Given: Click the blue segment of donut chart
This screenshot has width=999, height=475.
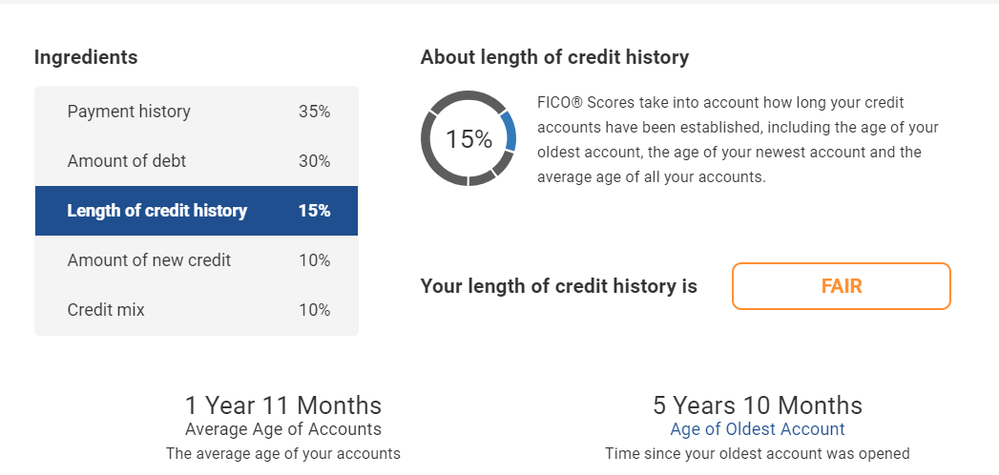Looking at the screenshot, I should point(509,131).
